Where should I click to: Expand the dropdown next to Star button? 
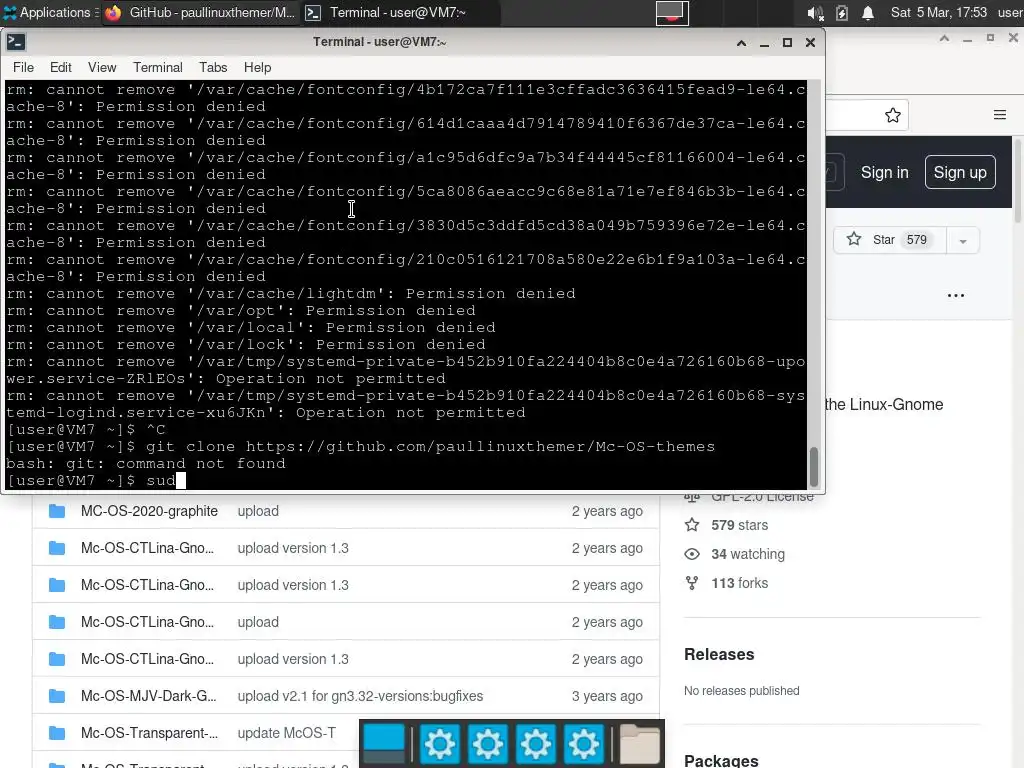963,241
